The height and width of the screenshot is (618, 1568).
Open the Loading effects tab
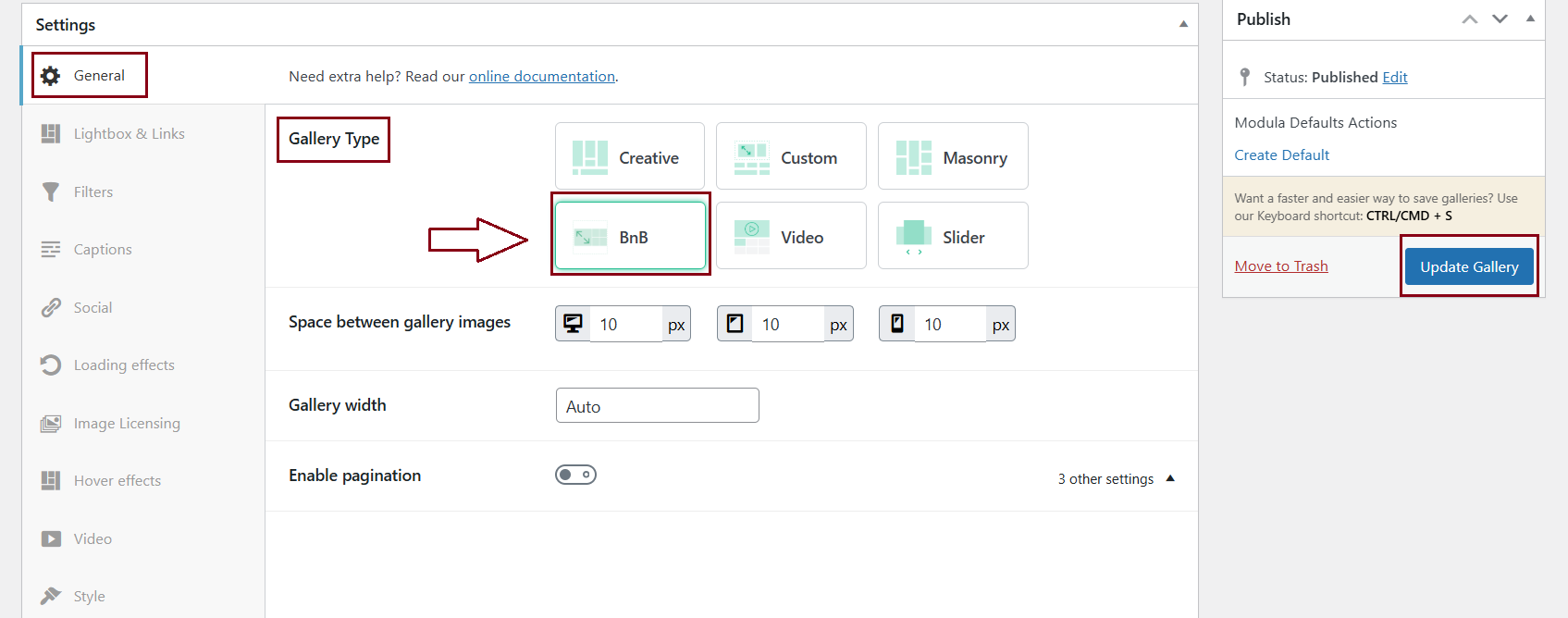click(x=124, y=365)
